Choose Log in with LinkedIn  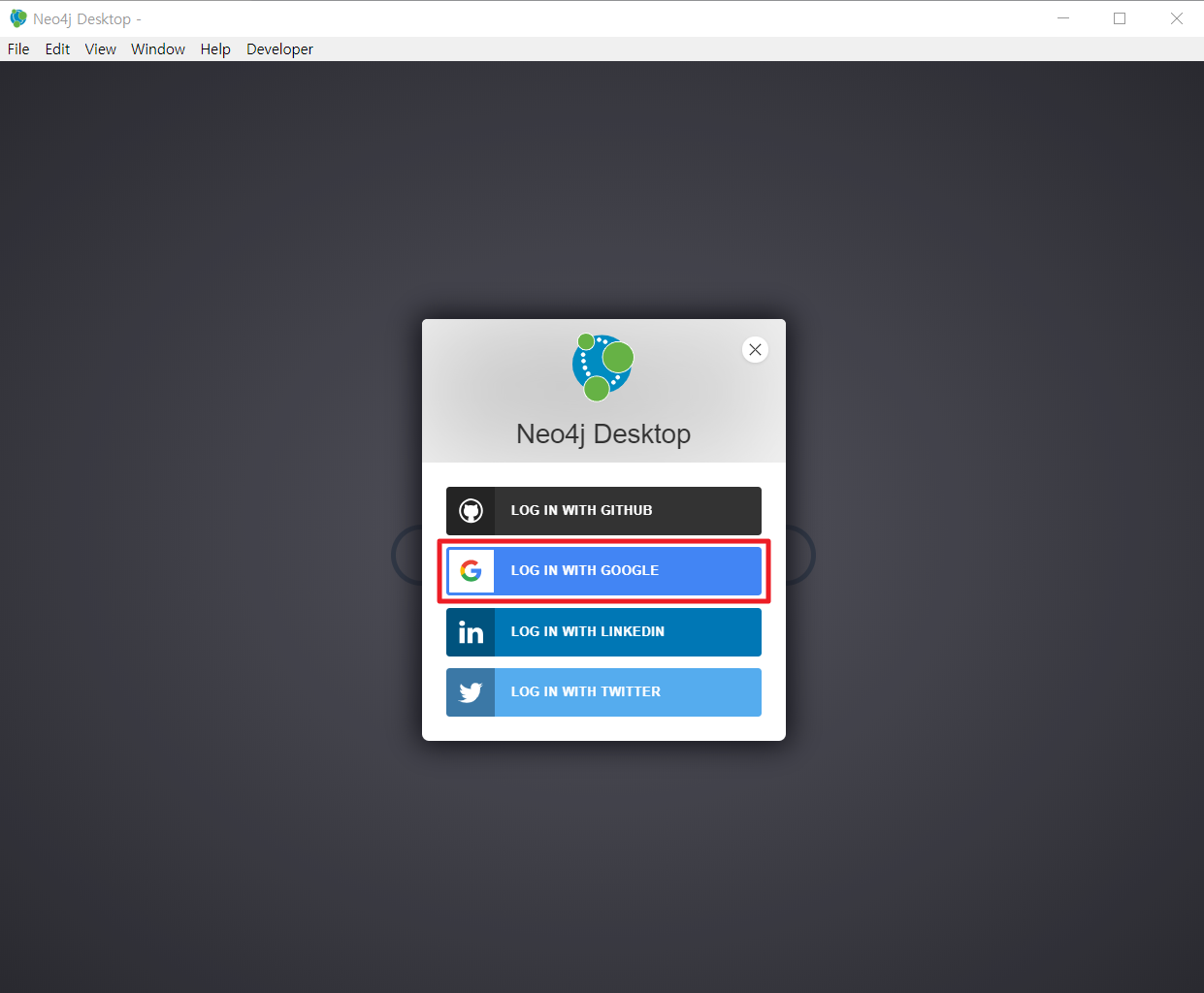(x=603, y=632)
